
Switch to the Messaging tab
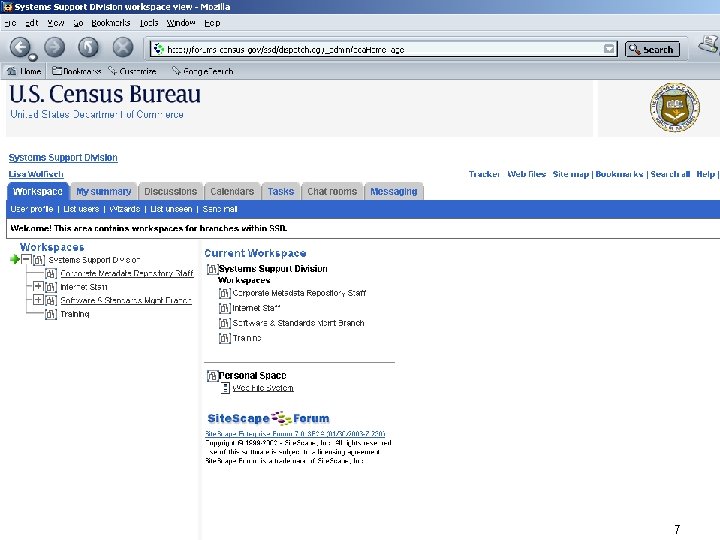click(394, 191)
